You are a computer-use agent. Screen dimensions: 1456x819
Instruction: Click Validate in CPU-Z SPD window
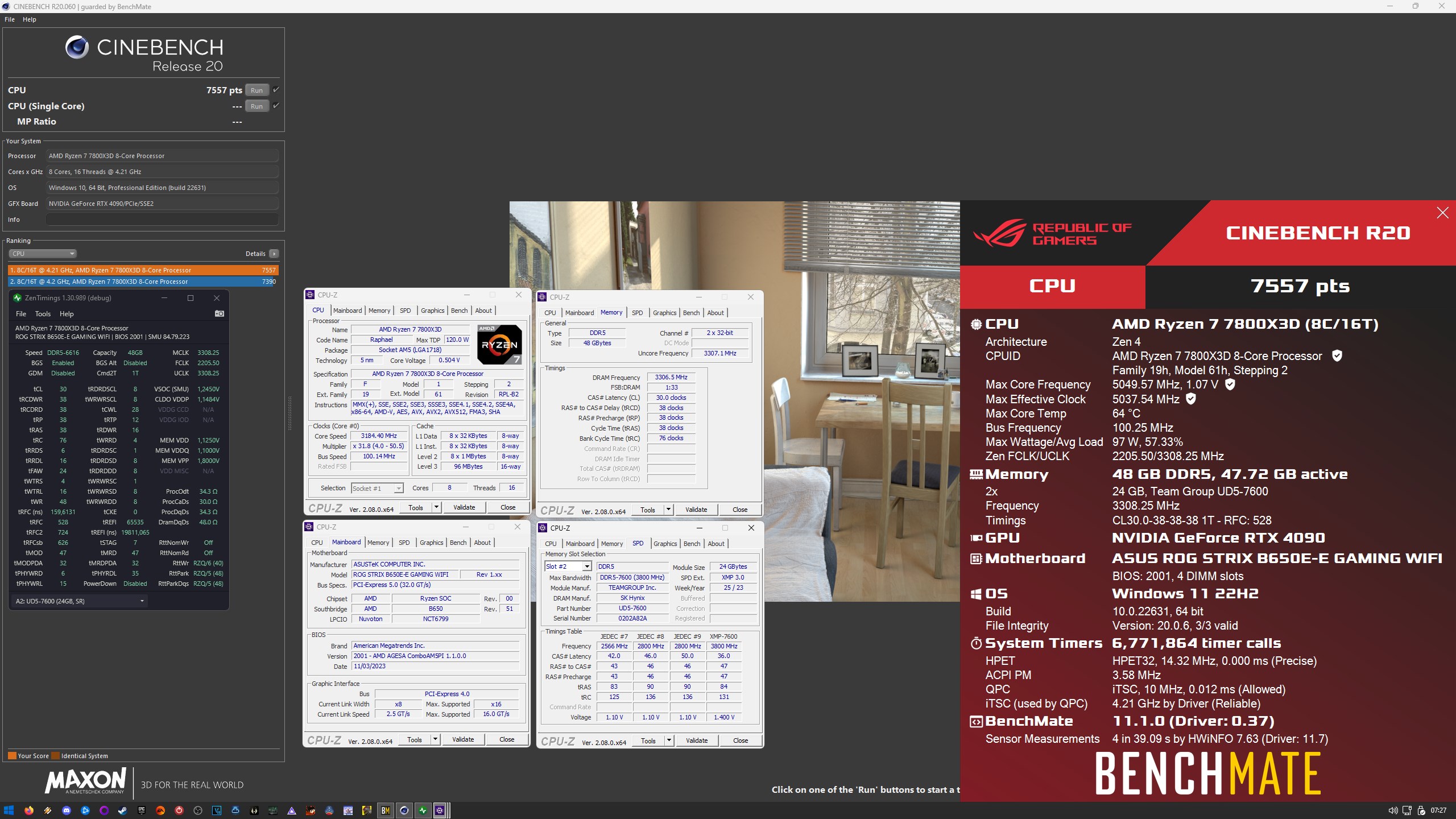(x=697, y=741)
